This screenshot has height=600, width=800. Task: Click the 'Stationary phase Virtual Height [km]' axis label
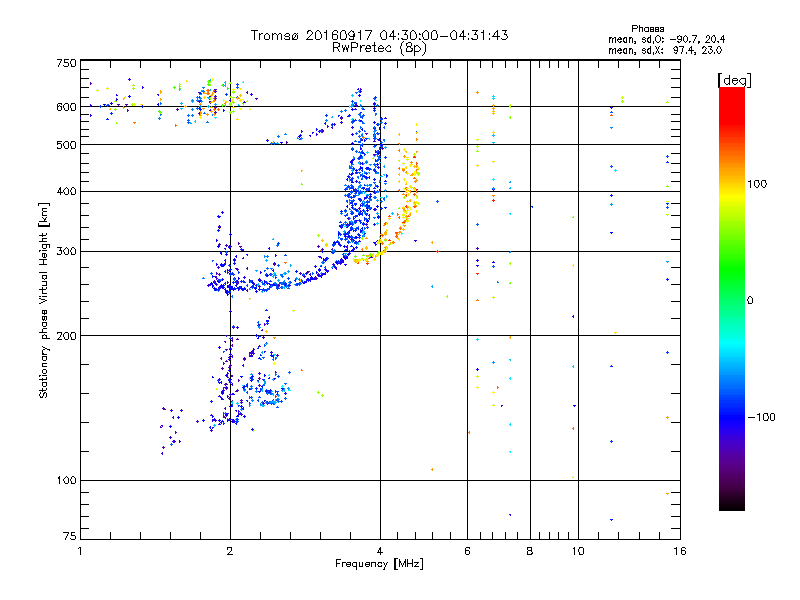click(43, 300)
